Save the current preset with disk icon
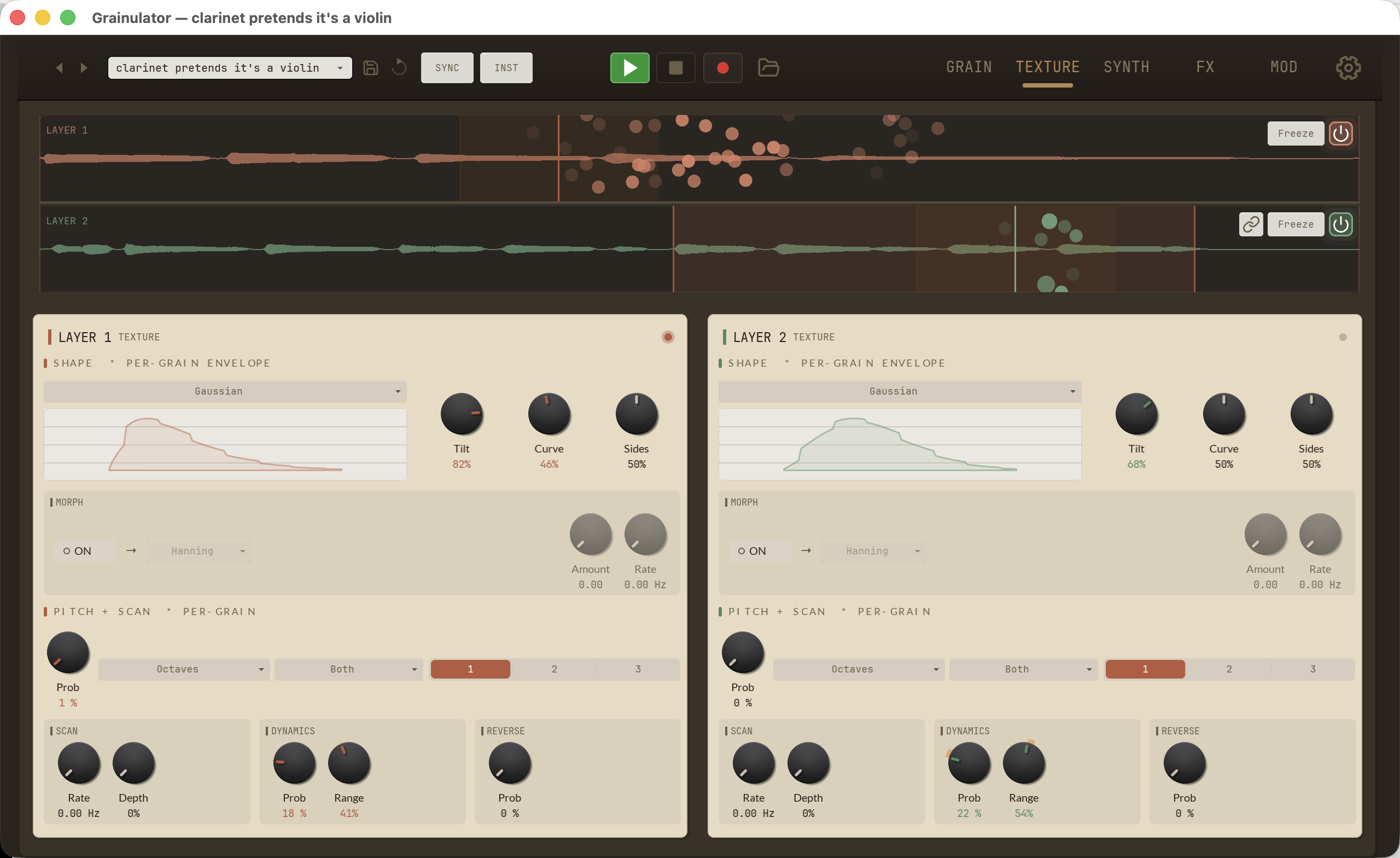 (x=370, y=68)
